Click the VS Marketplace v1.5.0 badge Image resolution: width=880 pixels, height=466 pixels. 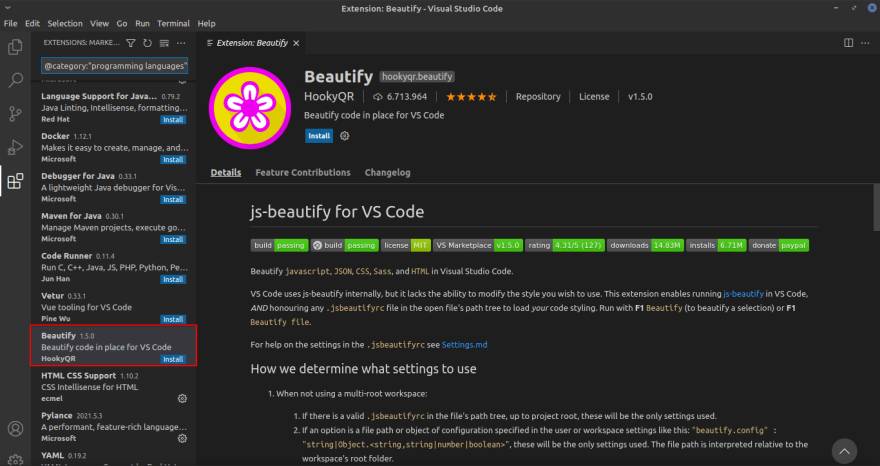tap(478, 245)
